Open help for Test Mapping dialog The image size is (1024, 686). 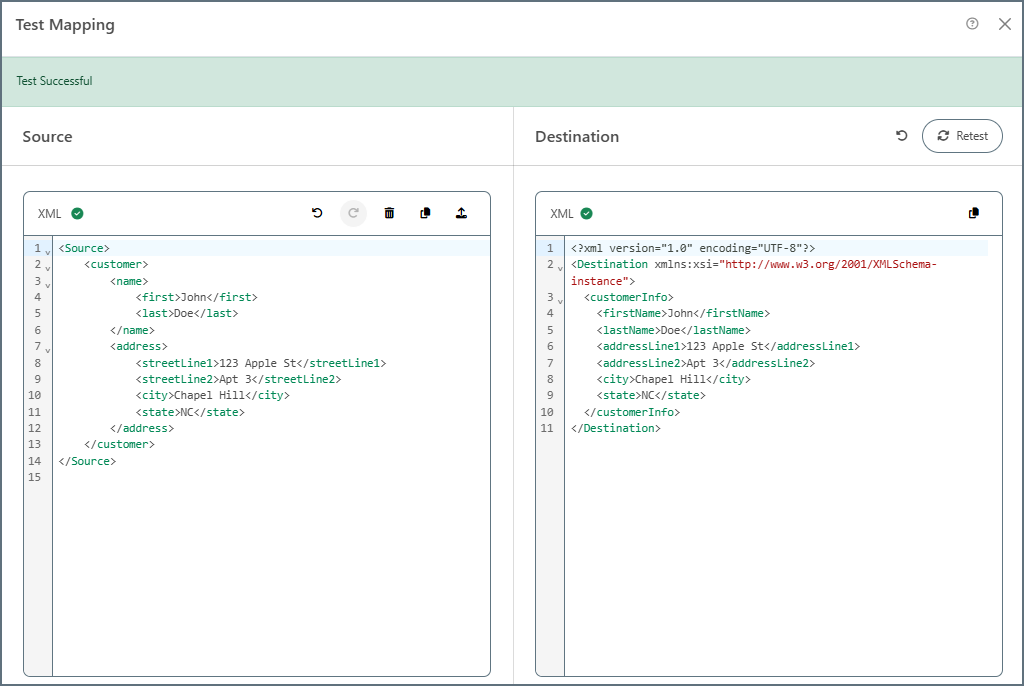coord(972,24)
